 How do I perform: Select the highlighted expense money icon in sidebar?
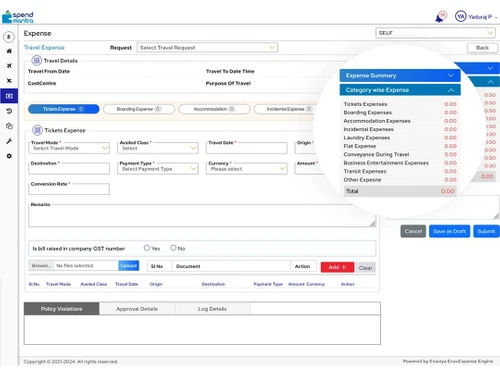click(9, 96)
